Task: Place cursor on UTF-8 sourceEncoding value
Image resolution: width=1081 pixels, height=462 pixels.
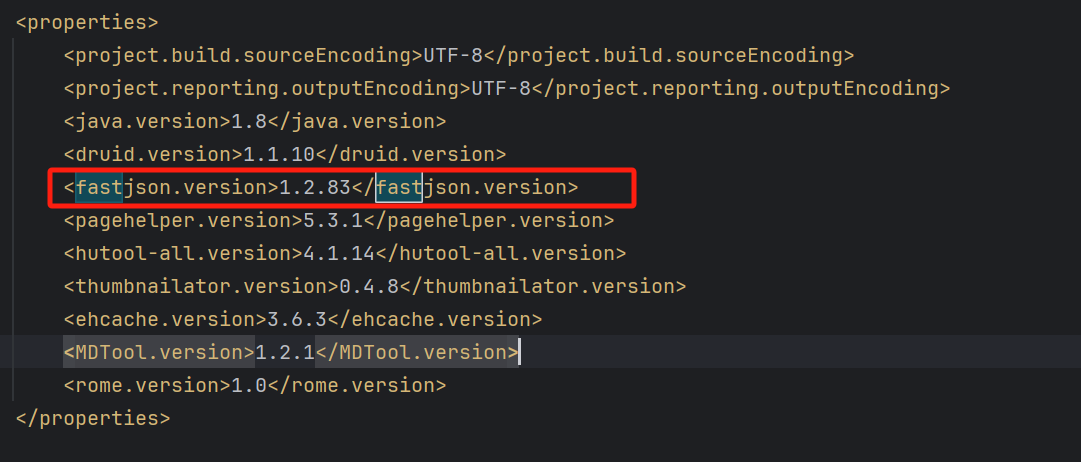Action: 453,55
